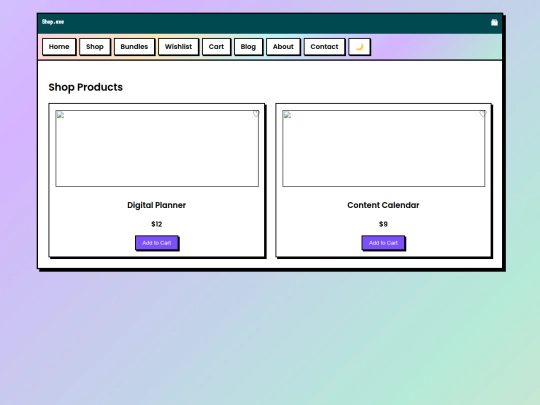View the Wishlist page
This screenshot has height=405, width=540.
(x=178, y=47)
